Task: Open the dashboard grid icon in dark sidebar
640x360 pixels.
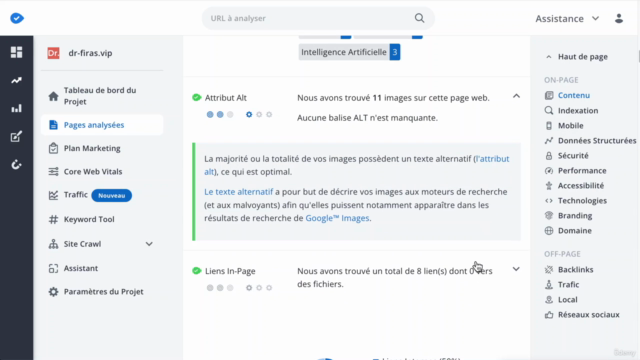Action: click(x=16, y=52)
